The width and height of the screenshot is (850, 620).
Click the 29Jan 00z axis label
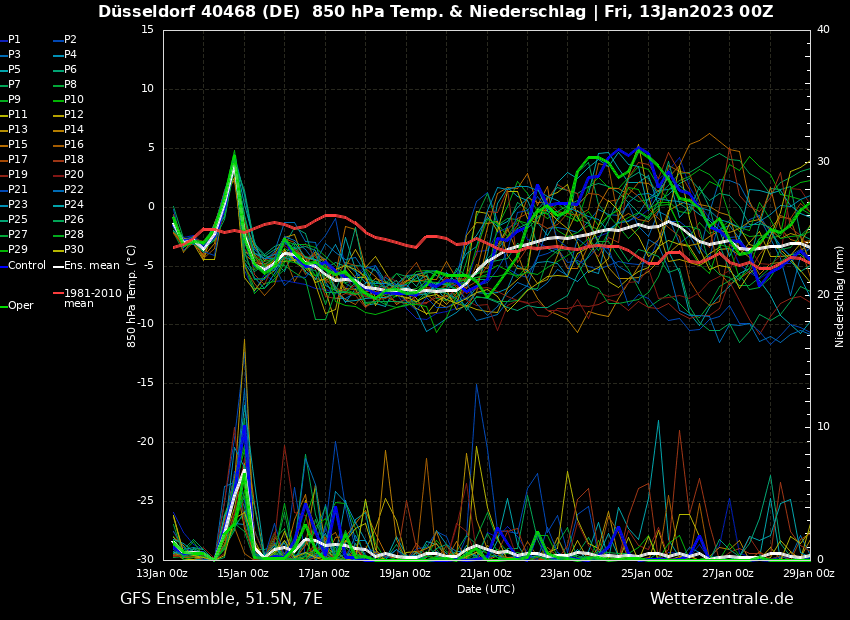(808, 574)
